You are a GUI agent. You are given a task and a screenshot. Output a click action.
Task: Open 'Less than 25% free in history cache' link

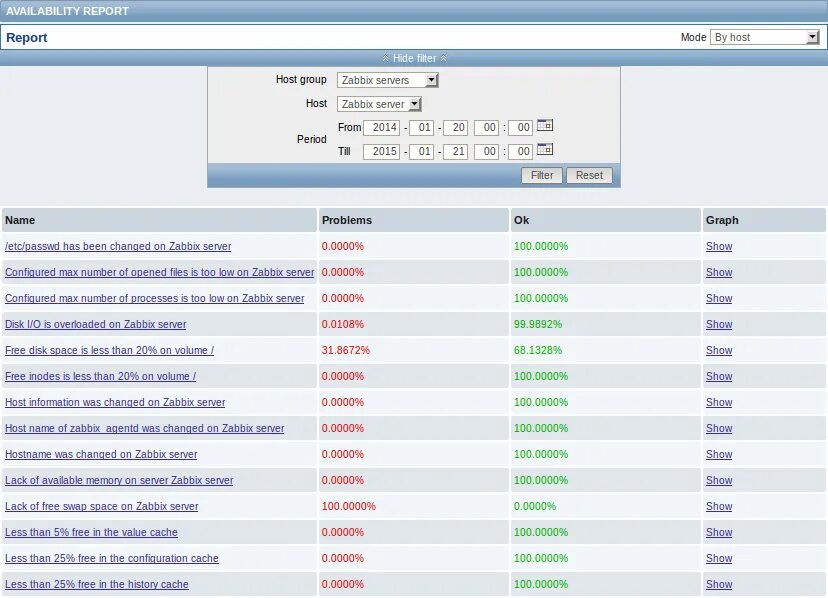pos(97,584)
